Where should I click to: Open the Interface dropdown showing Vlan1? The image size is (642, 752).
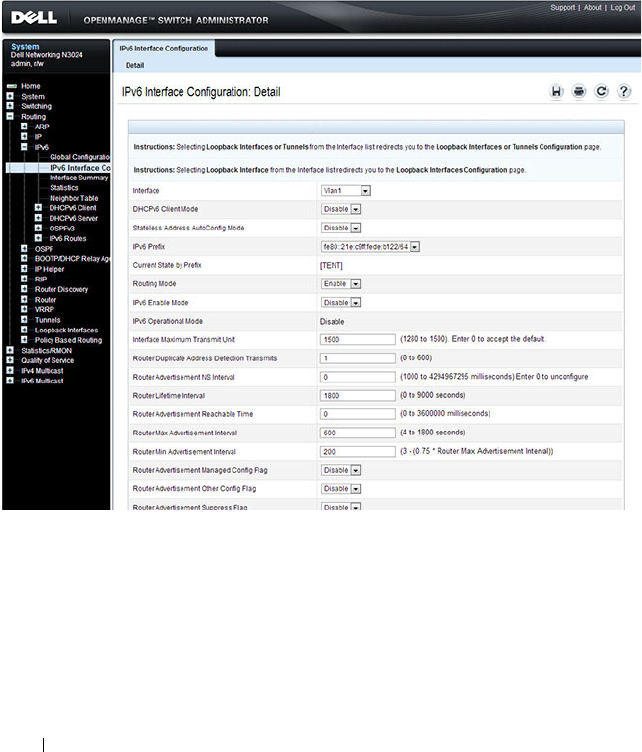346,190
